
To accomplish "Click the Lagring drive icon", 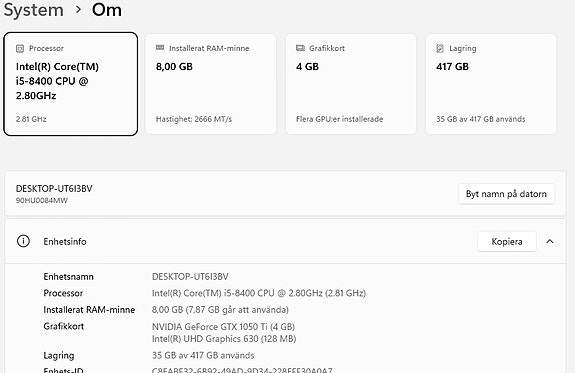I will pos(440,48).
